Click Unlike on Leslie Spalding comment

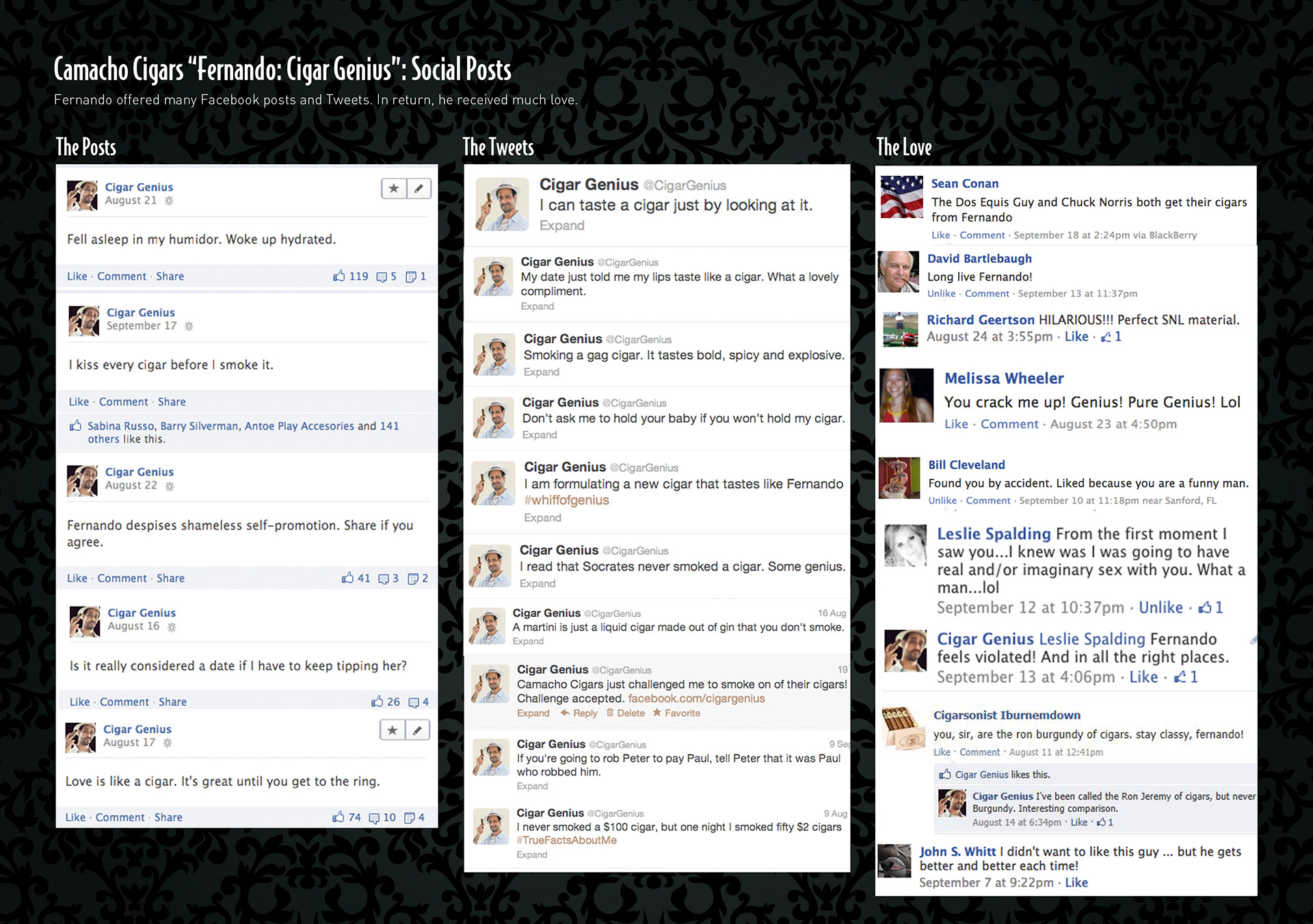(1161, 607)
